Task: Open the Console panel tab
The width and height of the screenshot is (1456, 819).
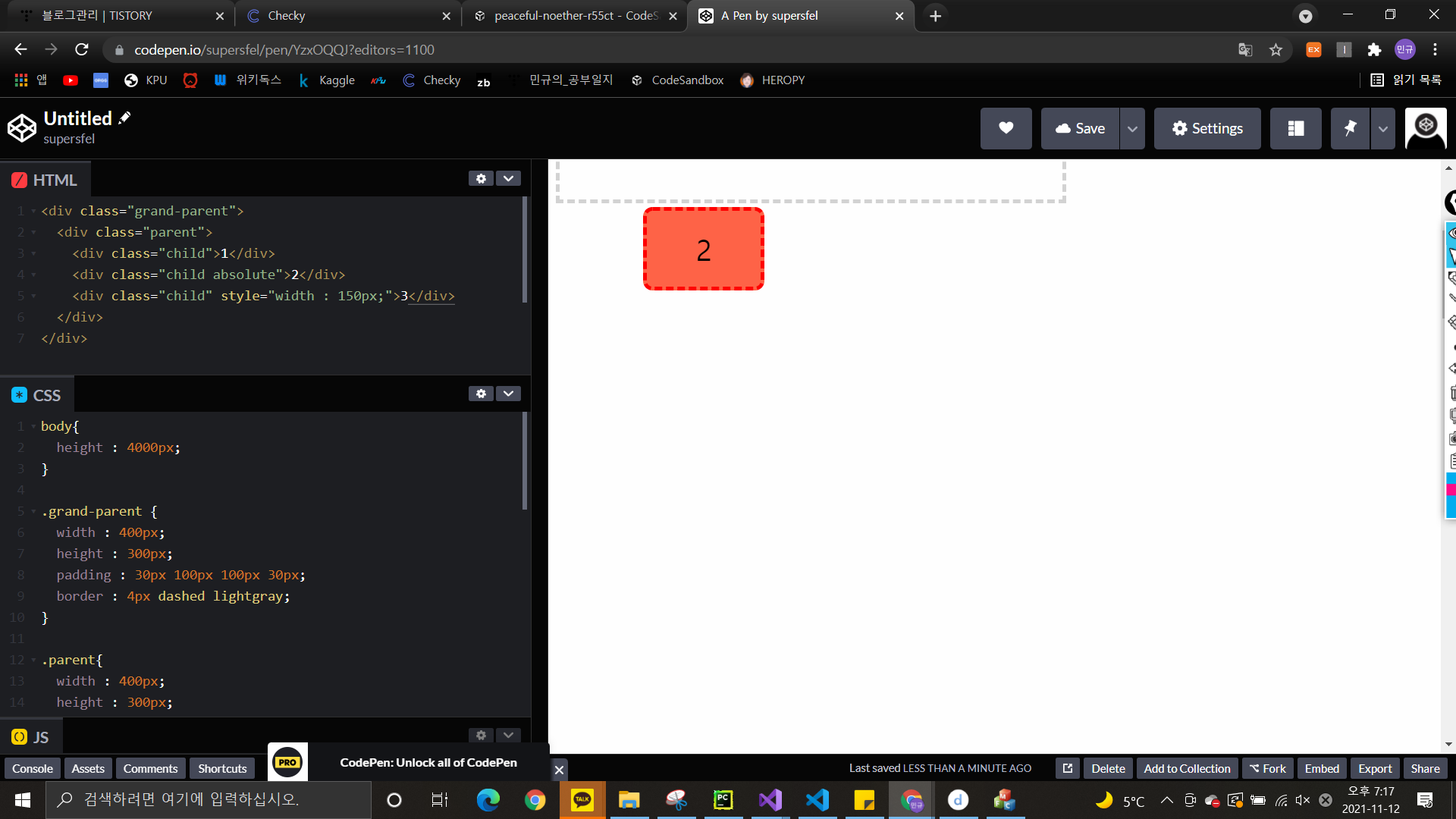Action: [x=33, y=768]
